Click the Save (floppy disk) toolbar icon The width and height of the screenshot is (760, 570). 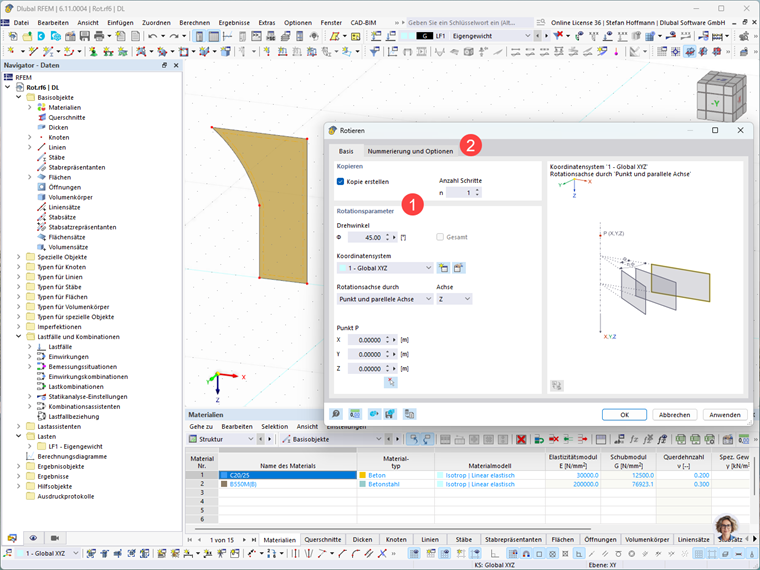pos(85,36)
